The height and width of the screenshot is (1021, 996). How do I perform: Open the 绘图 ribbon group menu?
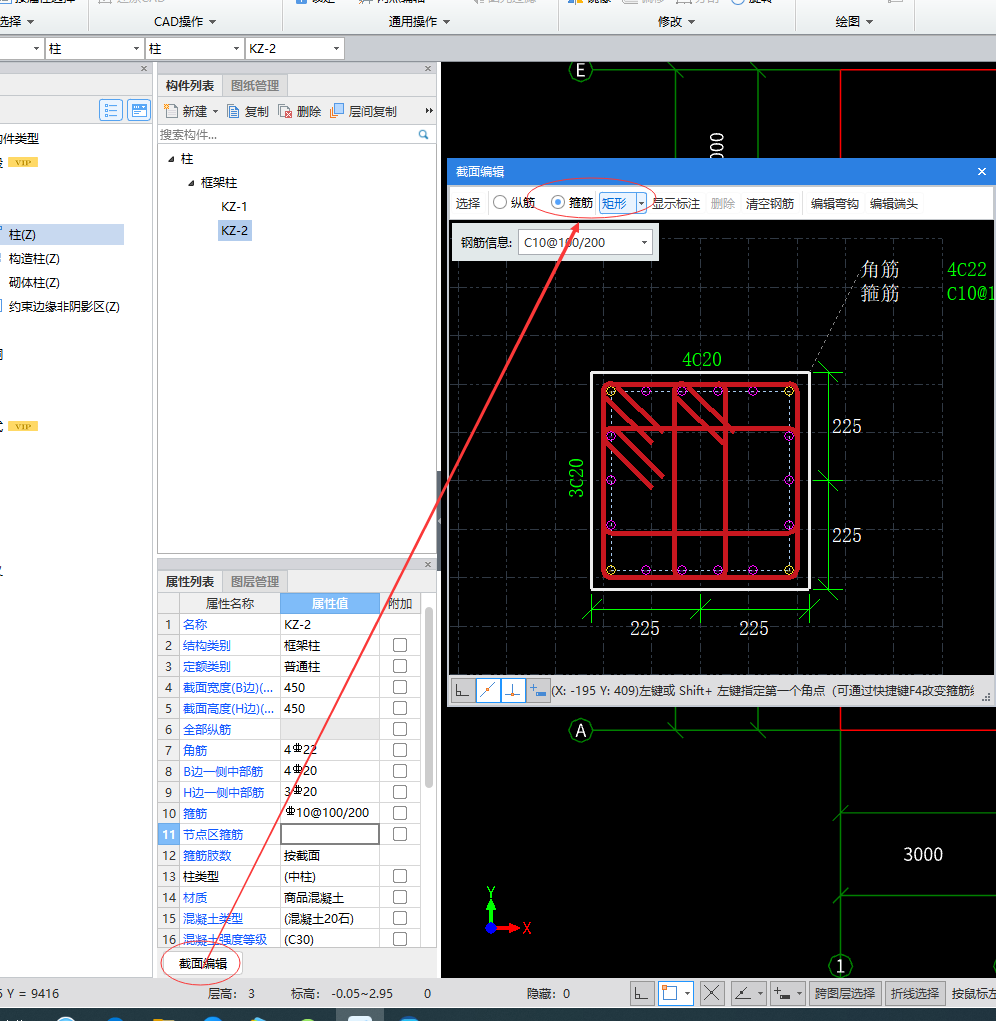coord(854,21)
